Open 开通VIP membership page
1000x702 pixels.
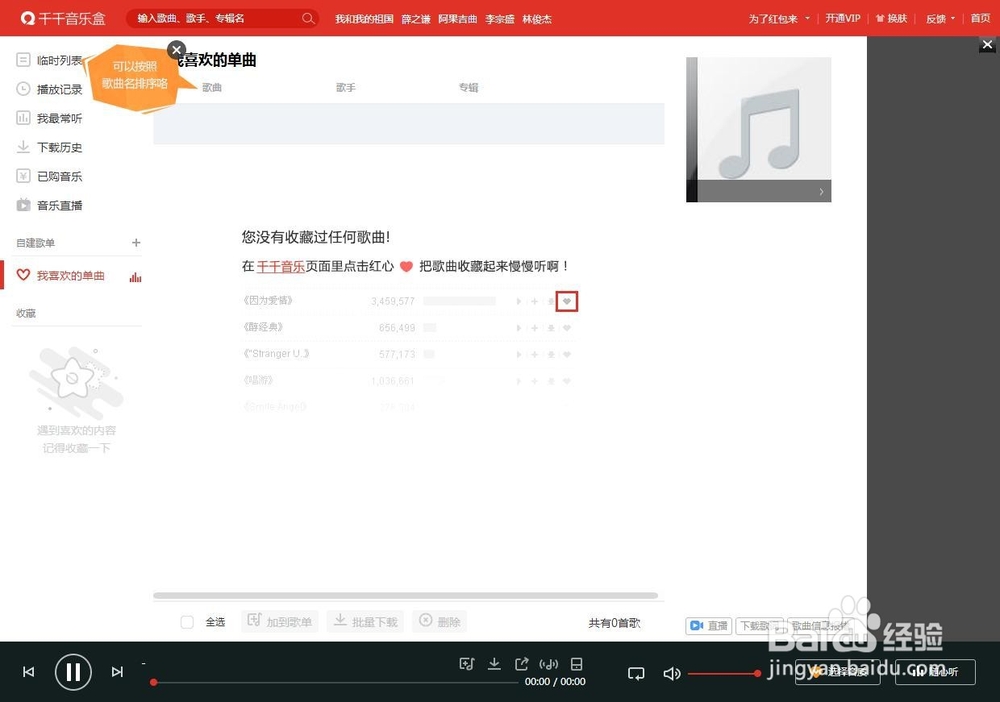pos(842,18)
